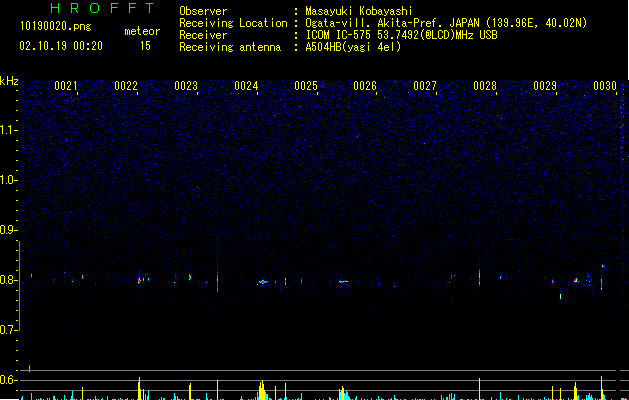Click the Receiving antenna label

(230, 47)
